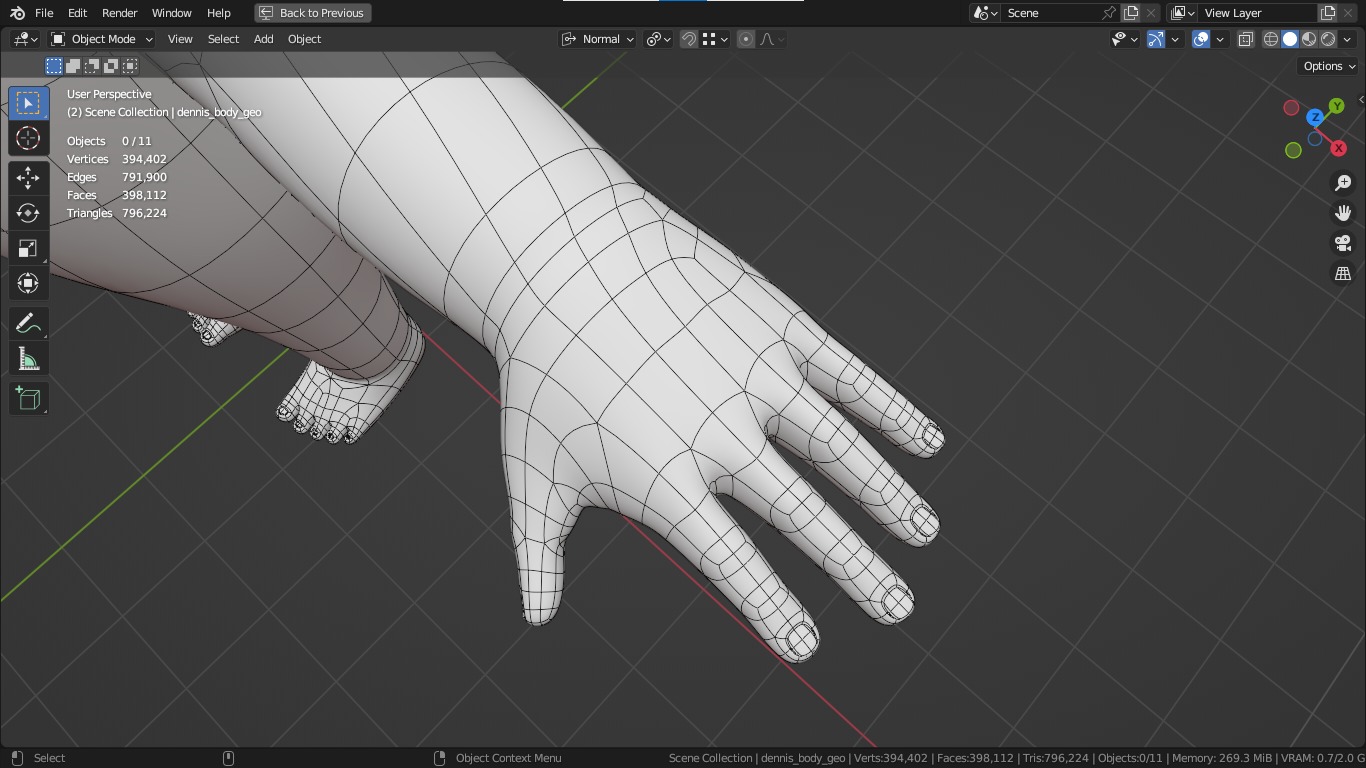
Task: Open the Edit menu
Action: click(77, 13)
